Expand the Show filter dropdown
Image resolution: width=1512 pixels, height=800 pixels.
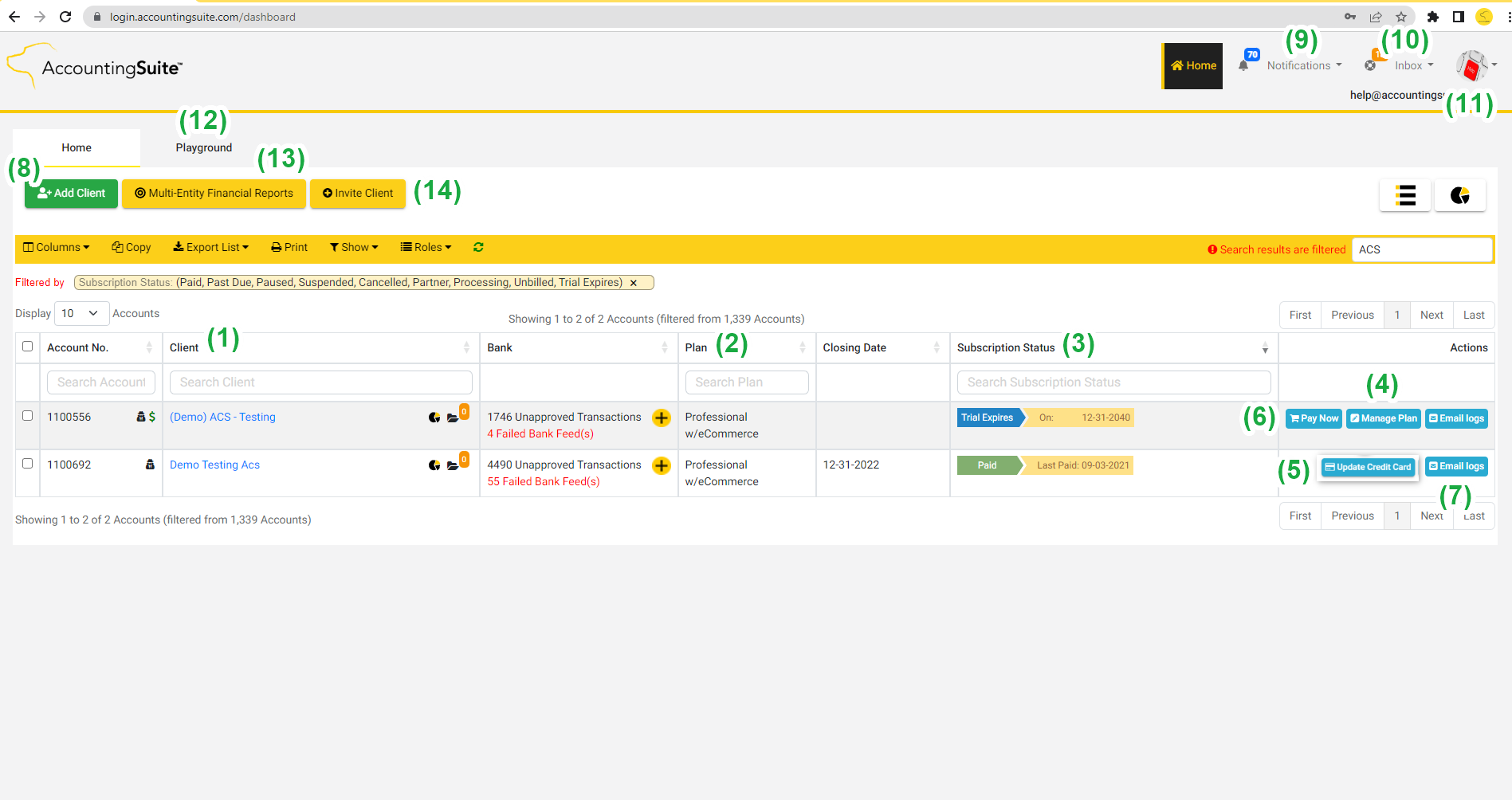click(x=354, y=247)
